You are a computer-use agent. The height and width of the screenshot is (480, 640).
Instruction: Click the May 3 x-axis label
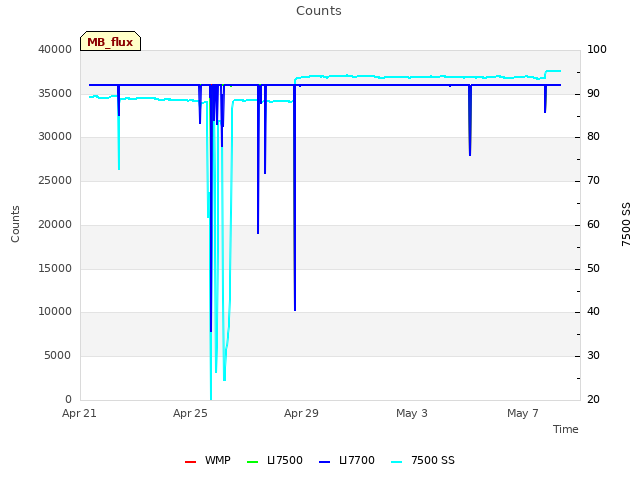pos(412,413)
